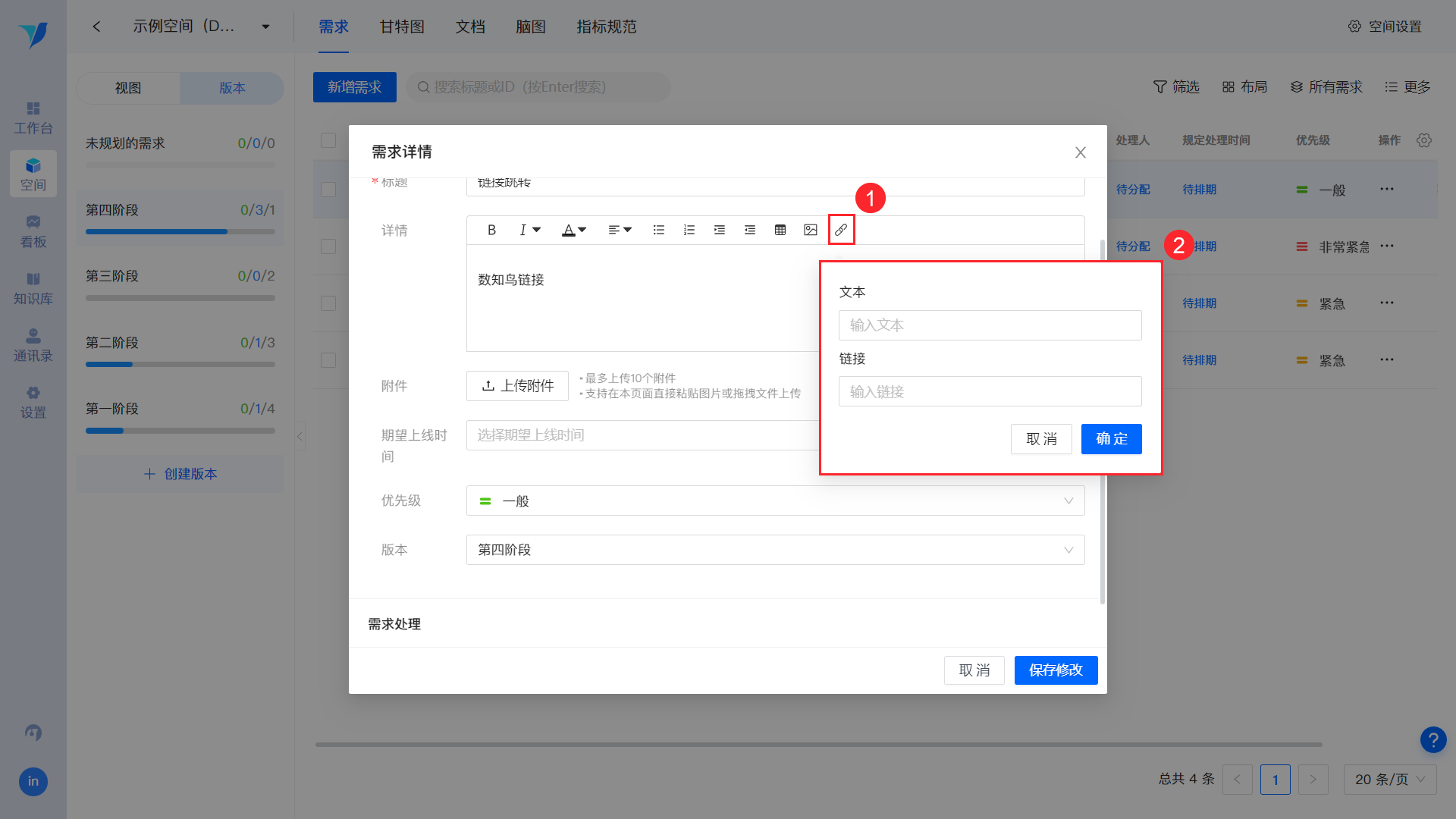The height and width of the screenshot is (819, 1456).
Task: Apply bulleted list formatting
Action: (658, 230)
